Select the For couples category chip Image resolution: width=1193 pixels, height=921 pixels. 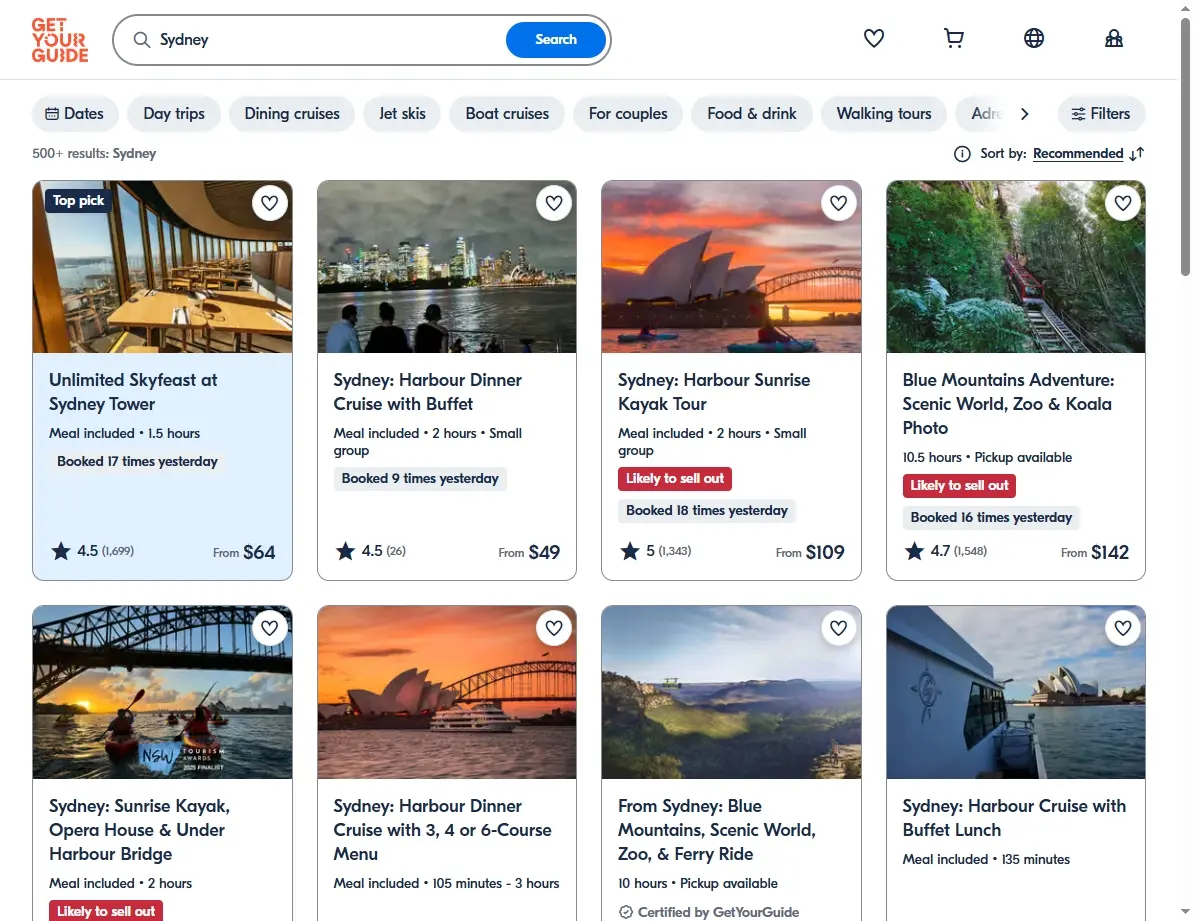(628, 114)
